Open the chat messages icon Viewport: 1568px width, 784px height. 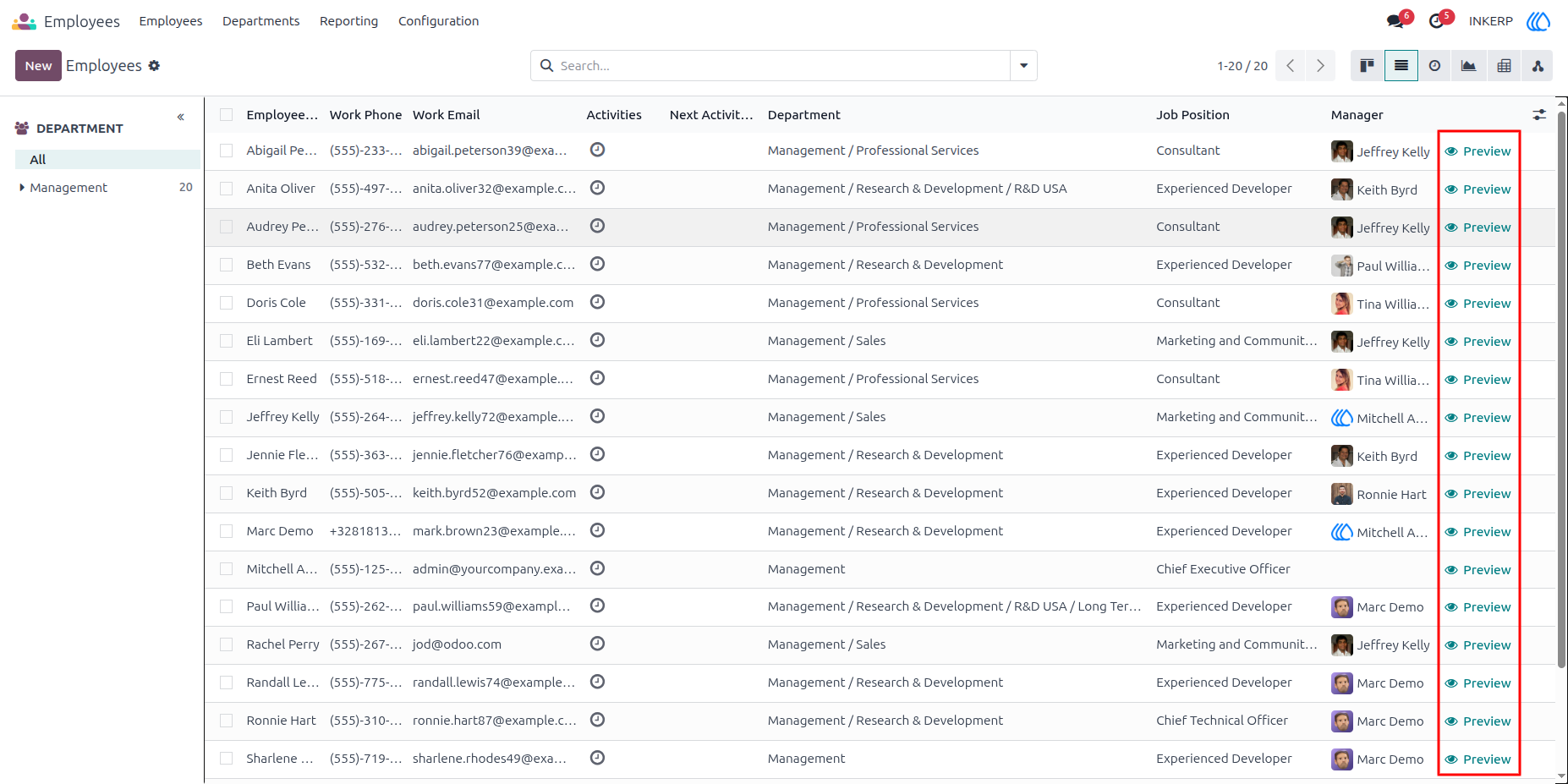pyautogui.click(x=1395, y=21)
